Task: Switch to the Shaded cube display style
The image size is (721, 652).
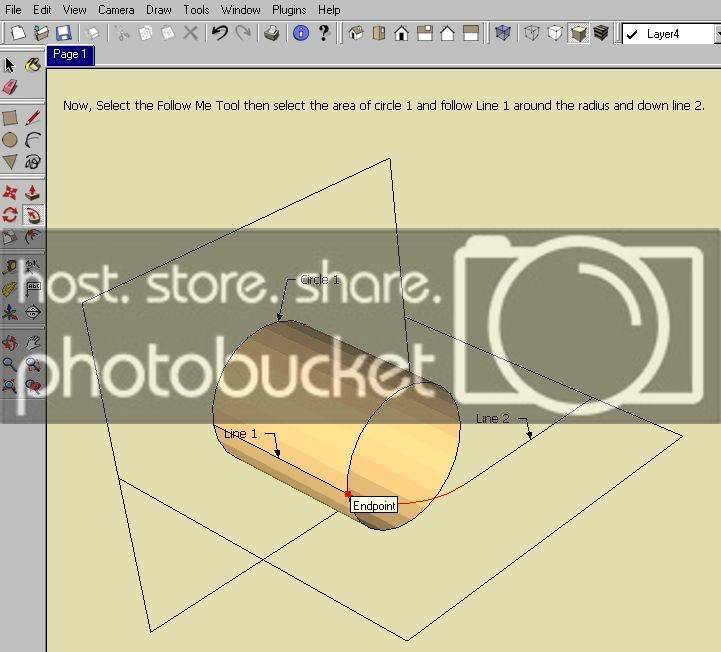Action: pyautogui.click(x=578, y=33)
